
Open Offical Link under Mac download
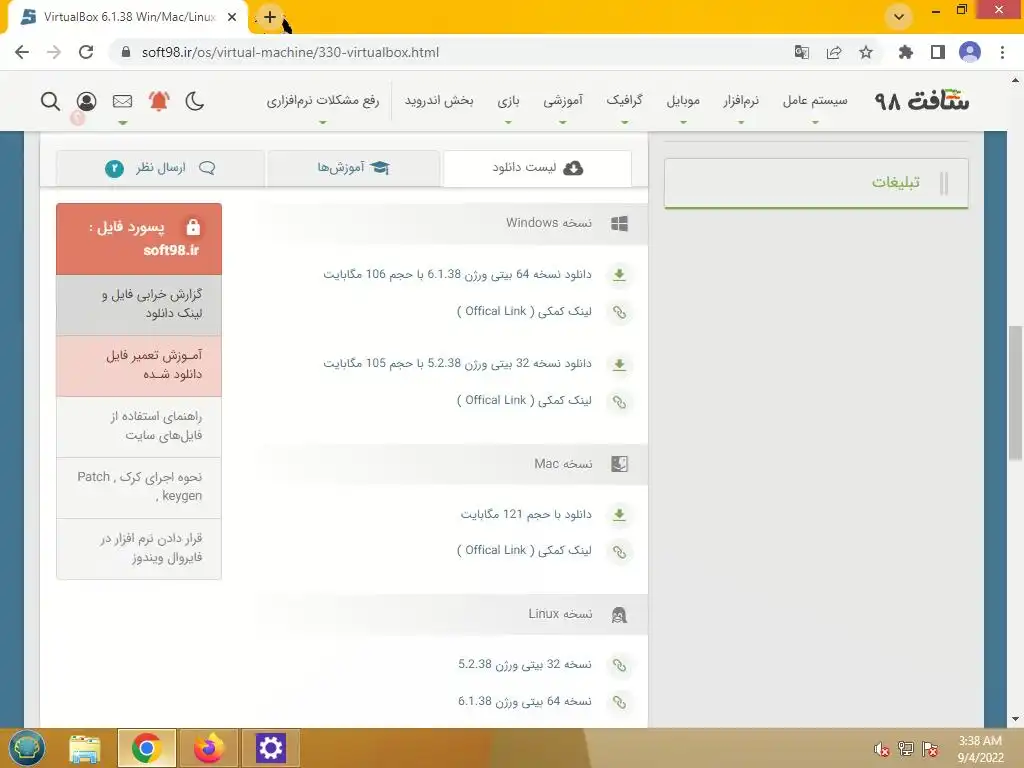point(524,551)
